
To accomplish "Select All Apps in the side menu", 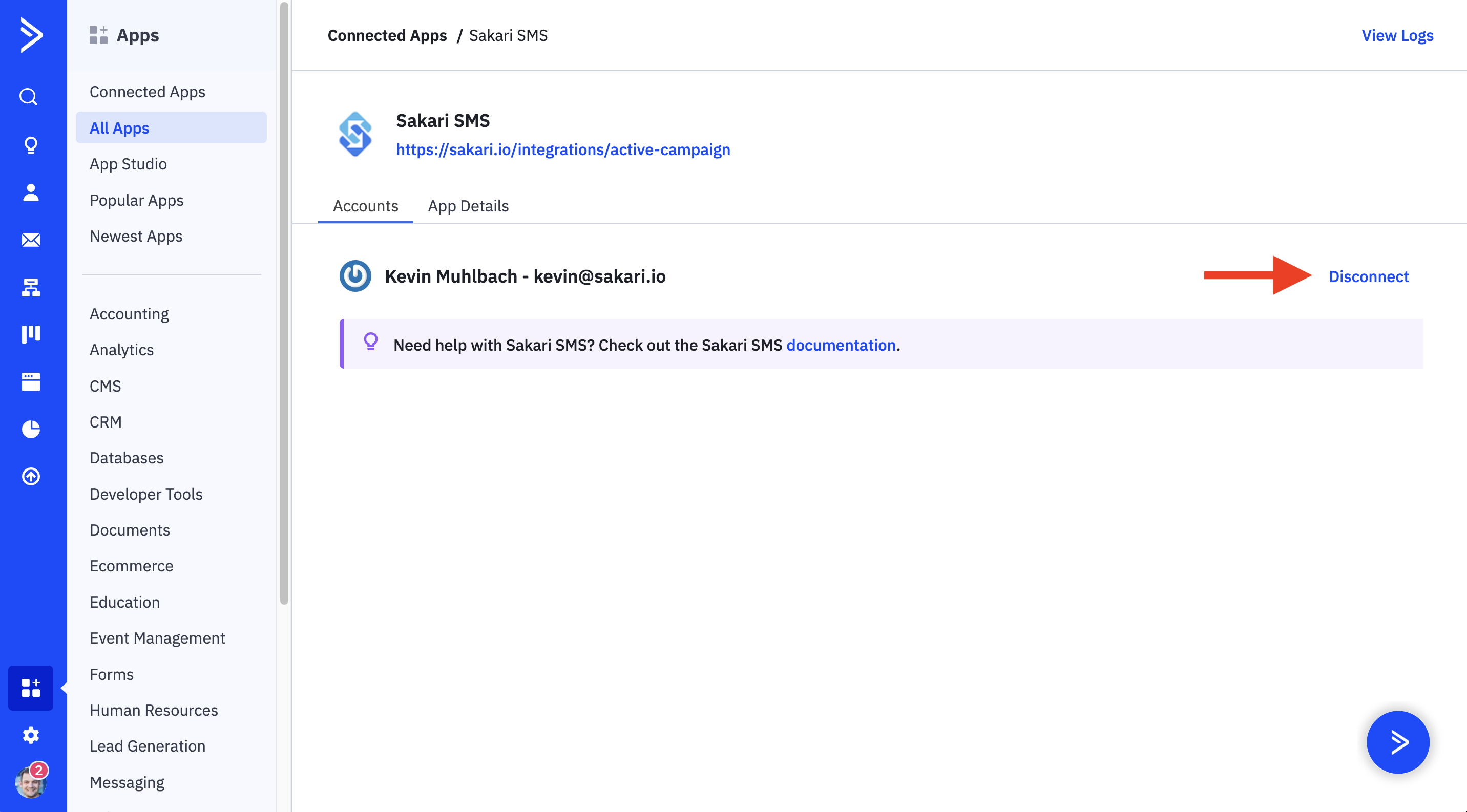I will (171, 127).
